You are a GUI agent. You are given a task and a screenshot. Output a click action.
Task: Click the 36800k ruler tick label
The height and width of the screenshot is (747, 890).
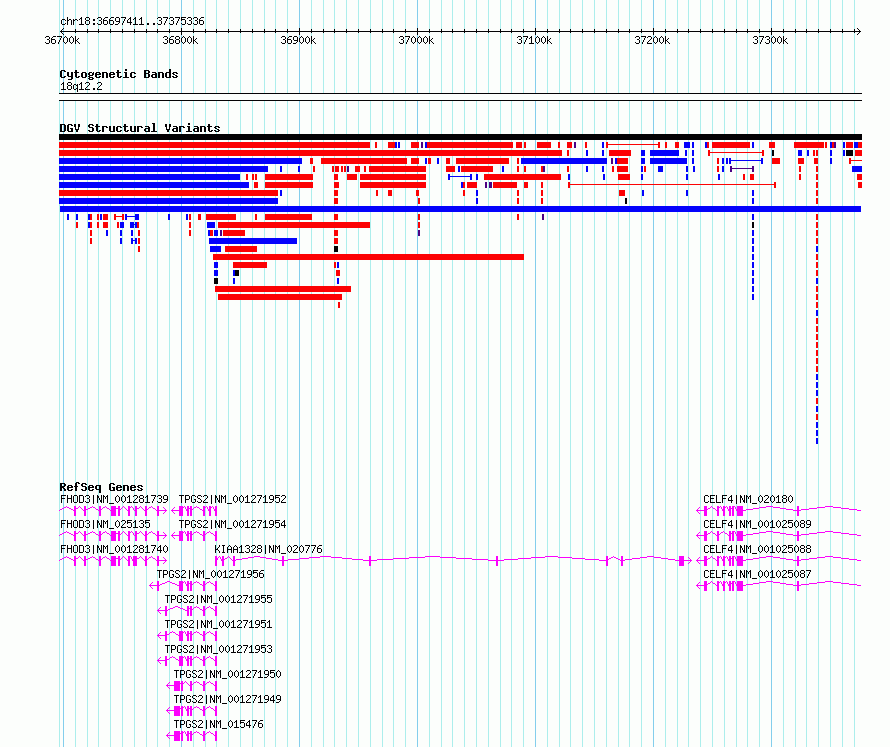coord(180,40)
